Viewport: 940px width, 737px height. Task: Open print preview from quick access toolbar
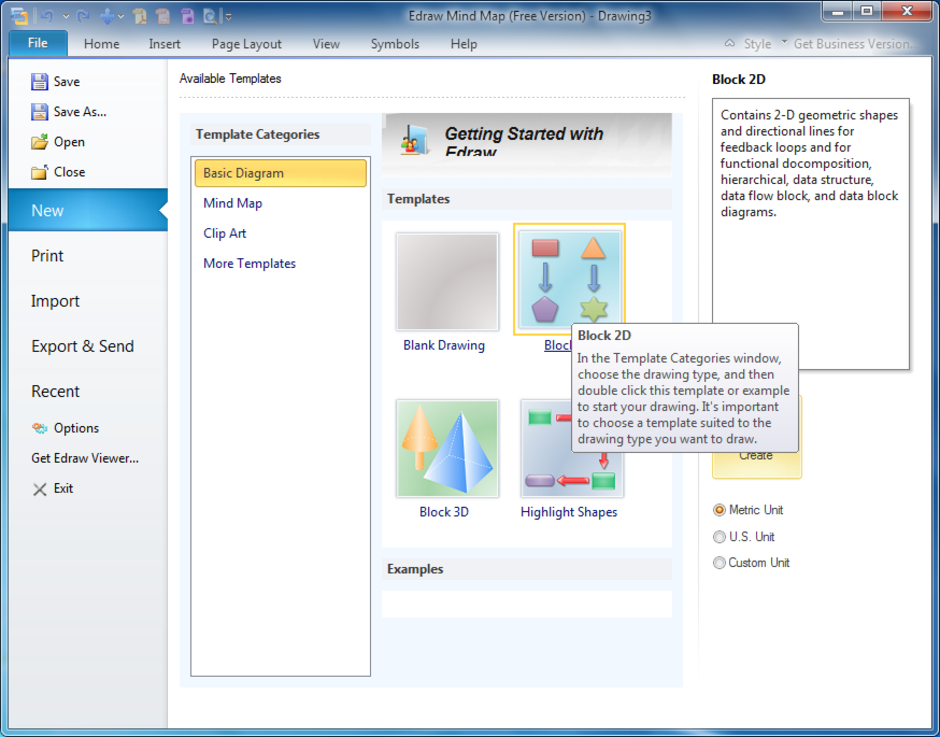click(x=210, y=16)
